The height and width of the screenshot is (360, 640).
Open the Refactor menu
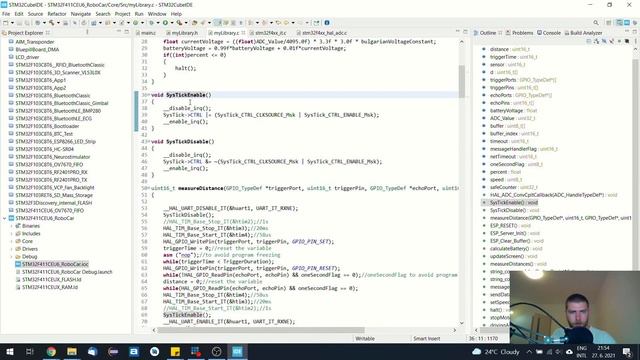pyautogui.click(x=57, y=13)
